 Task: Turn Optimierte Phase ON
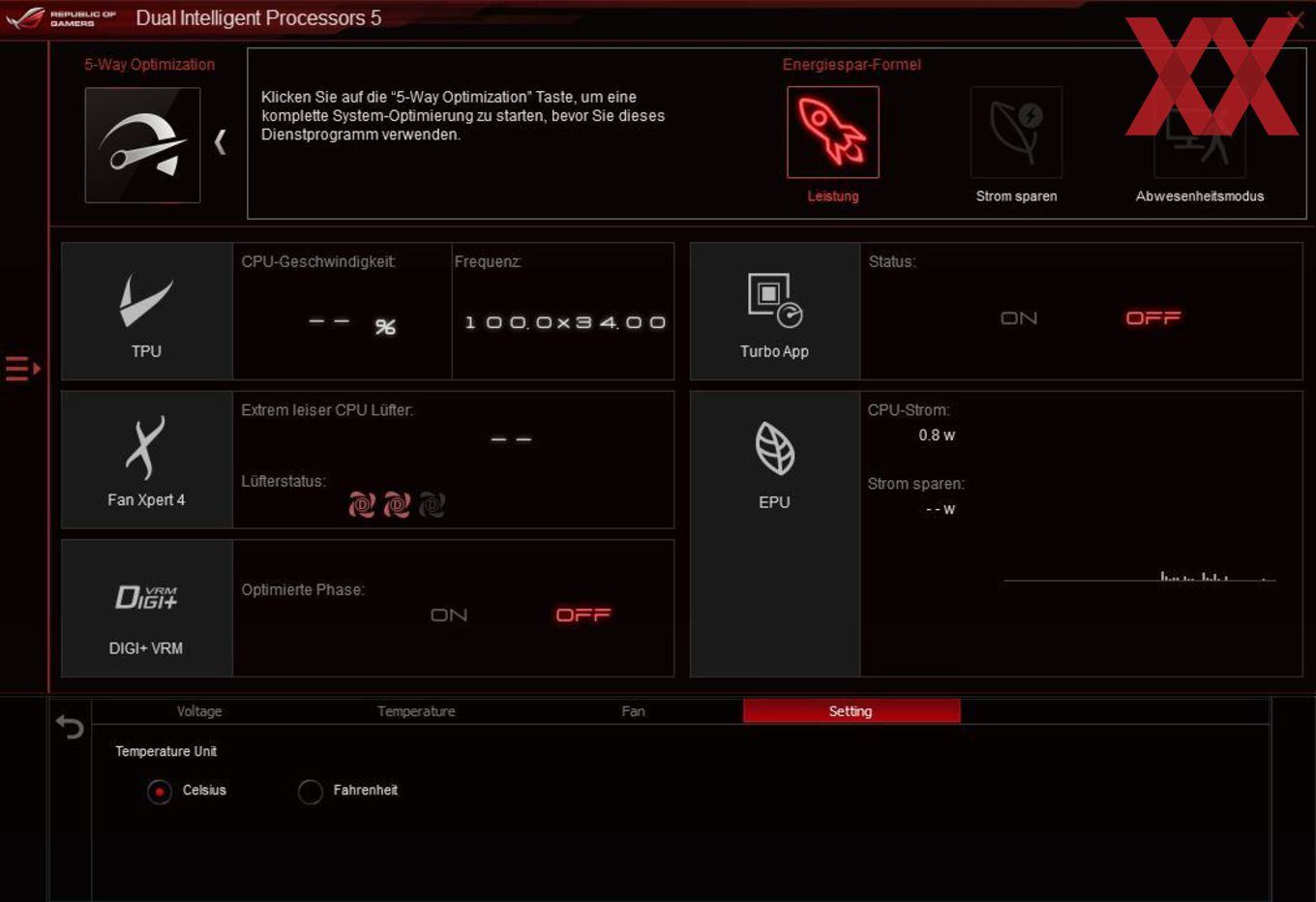click(449, 616)
